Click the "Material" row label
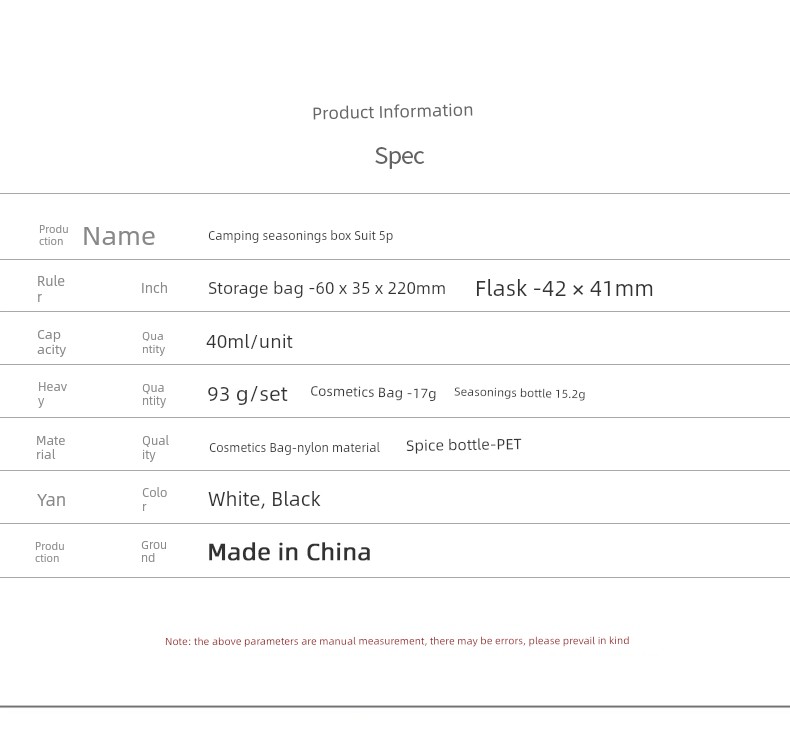The width and height of the screenshot is (790, 744). tap(50, 447)
